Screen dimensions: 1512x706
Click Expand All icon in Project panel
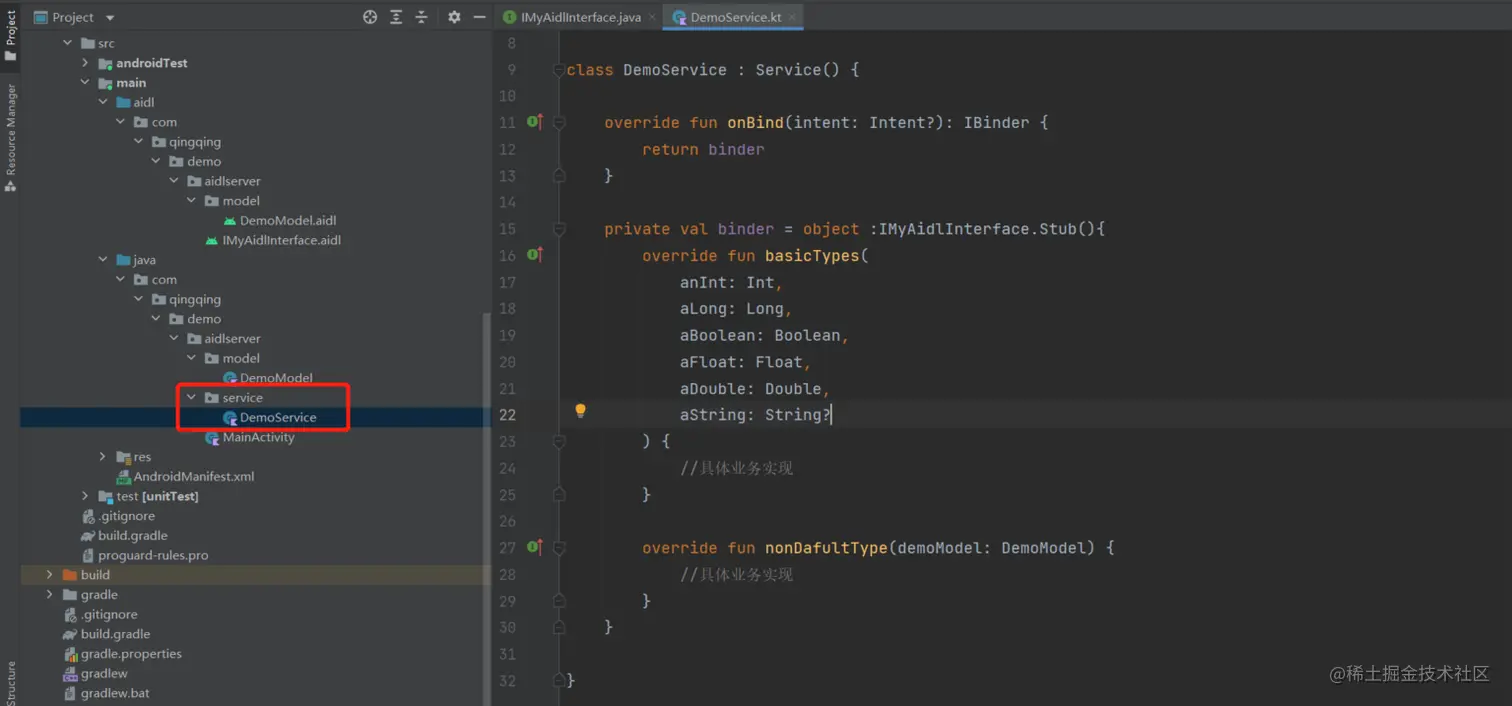tap(396, 17)
